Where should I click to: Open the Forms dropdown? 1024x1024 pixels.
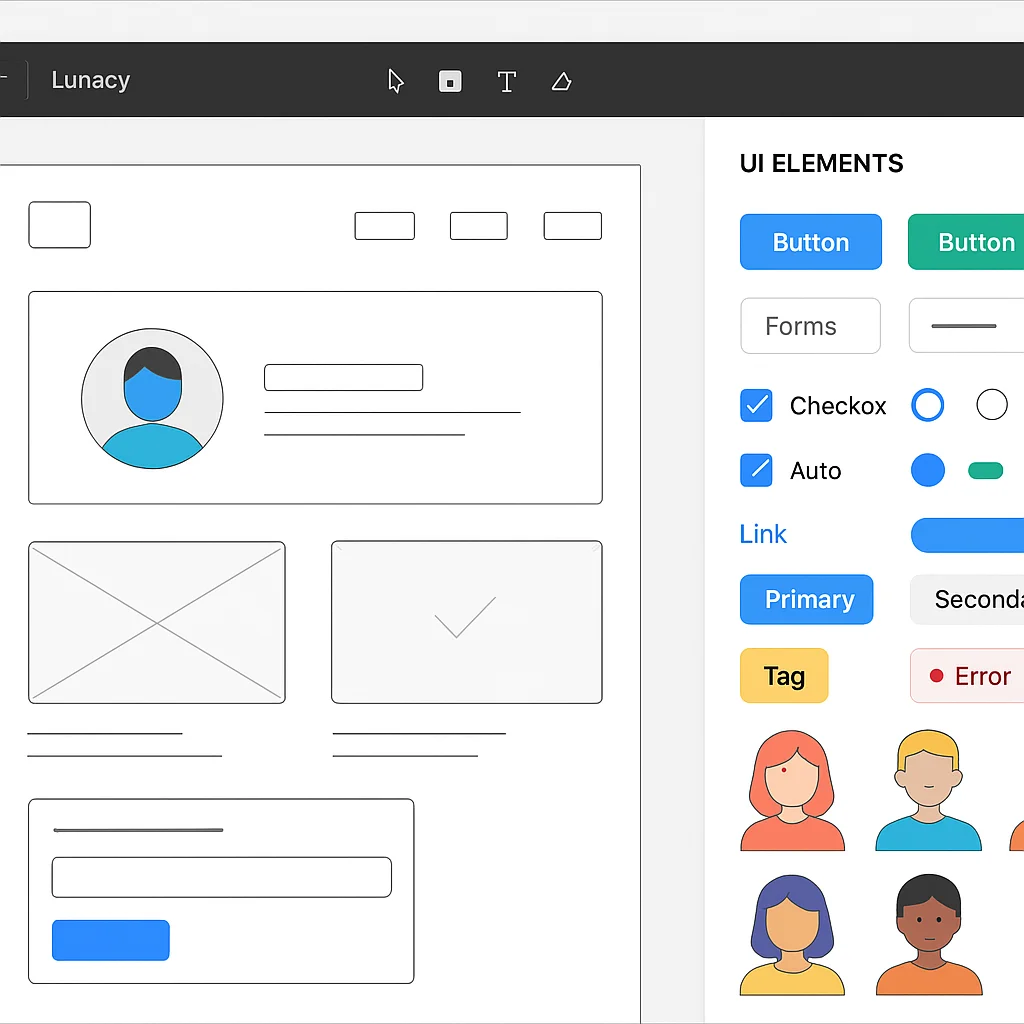(x=810, y=326)
